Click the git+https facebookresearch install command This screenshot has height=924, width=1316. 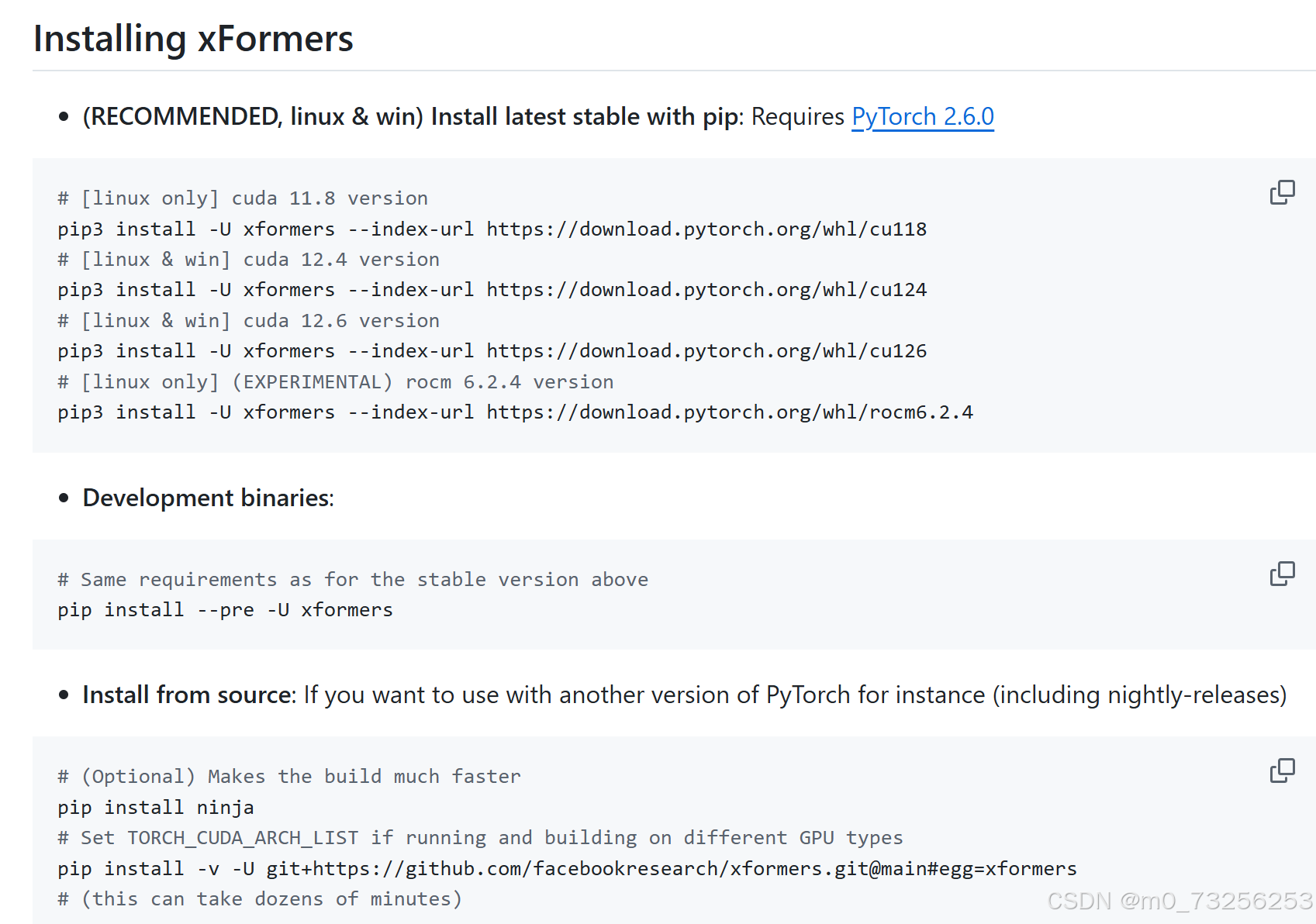[x=566, y=869]
